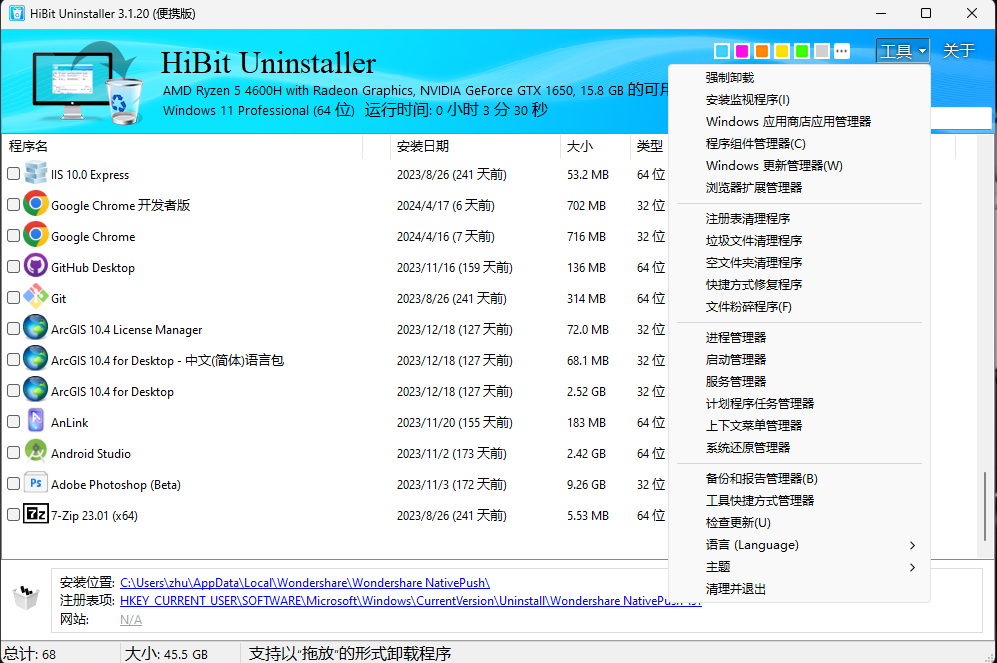Click the AnLink program icon
This screenshot has height=663, width=997.
point(36,421)
